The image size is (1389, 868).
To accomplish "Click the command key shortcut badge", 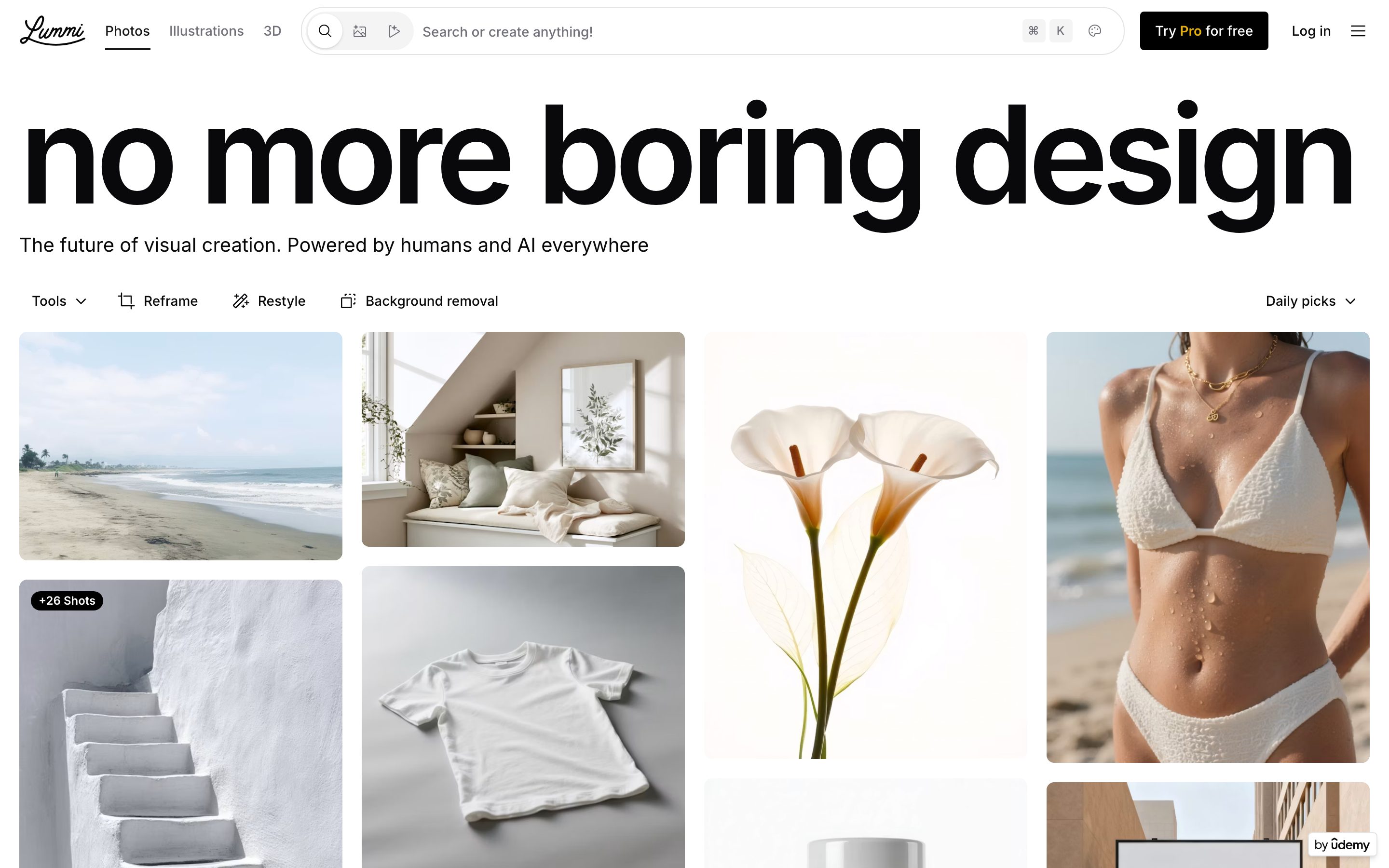I will coord(1033,31).
